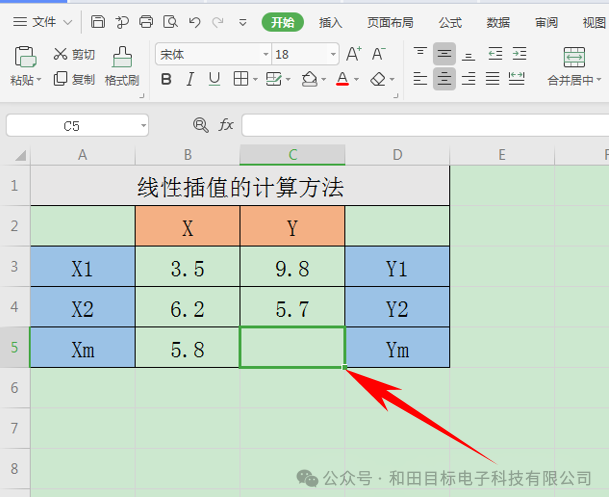Expand font color dropdown arrow
This screenshot has width=611, height=502.
click(357, 80)
